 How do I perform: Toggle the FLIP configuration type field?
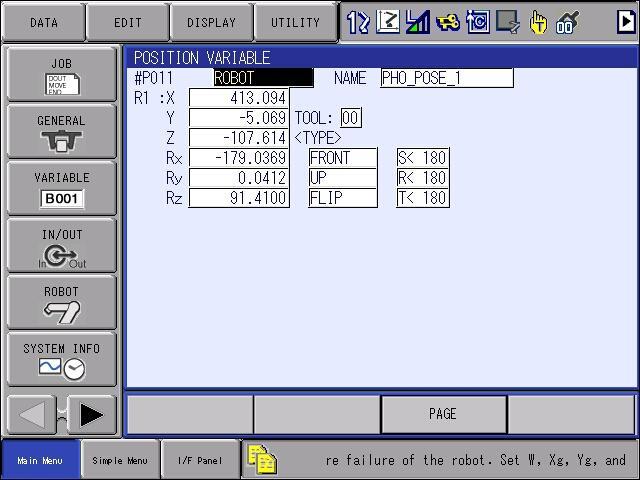tap(343, 198)
